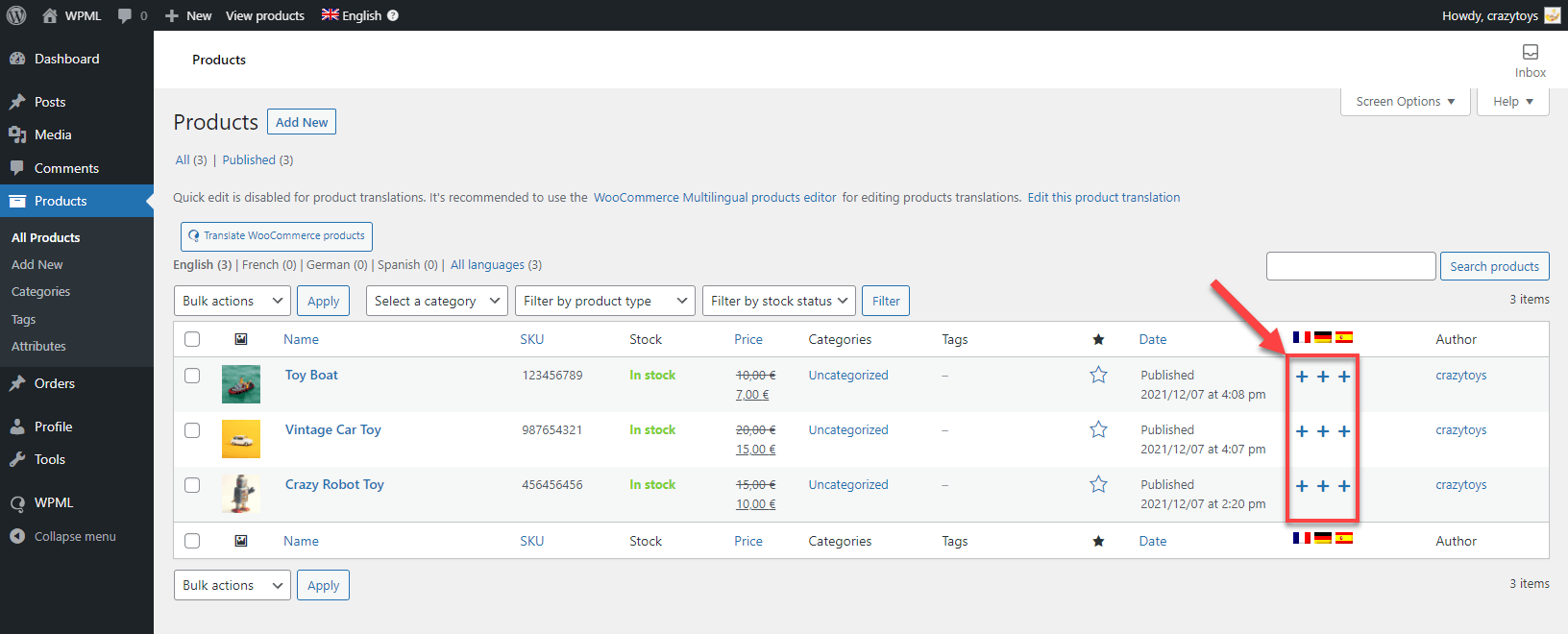Add Spanish translation for Vintage Car Toy
The width and height of the screenshot is (1568, 634).
[1344, 431]
